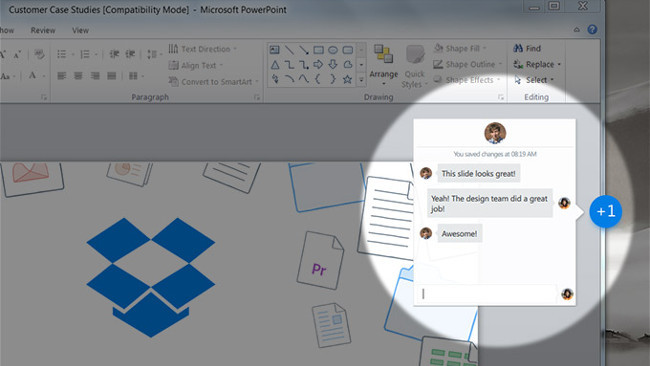
Task: Select the Dropbox logo on the slide
Action: pos(151,277)
